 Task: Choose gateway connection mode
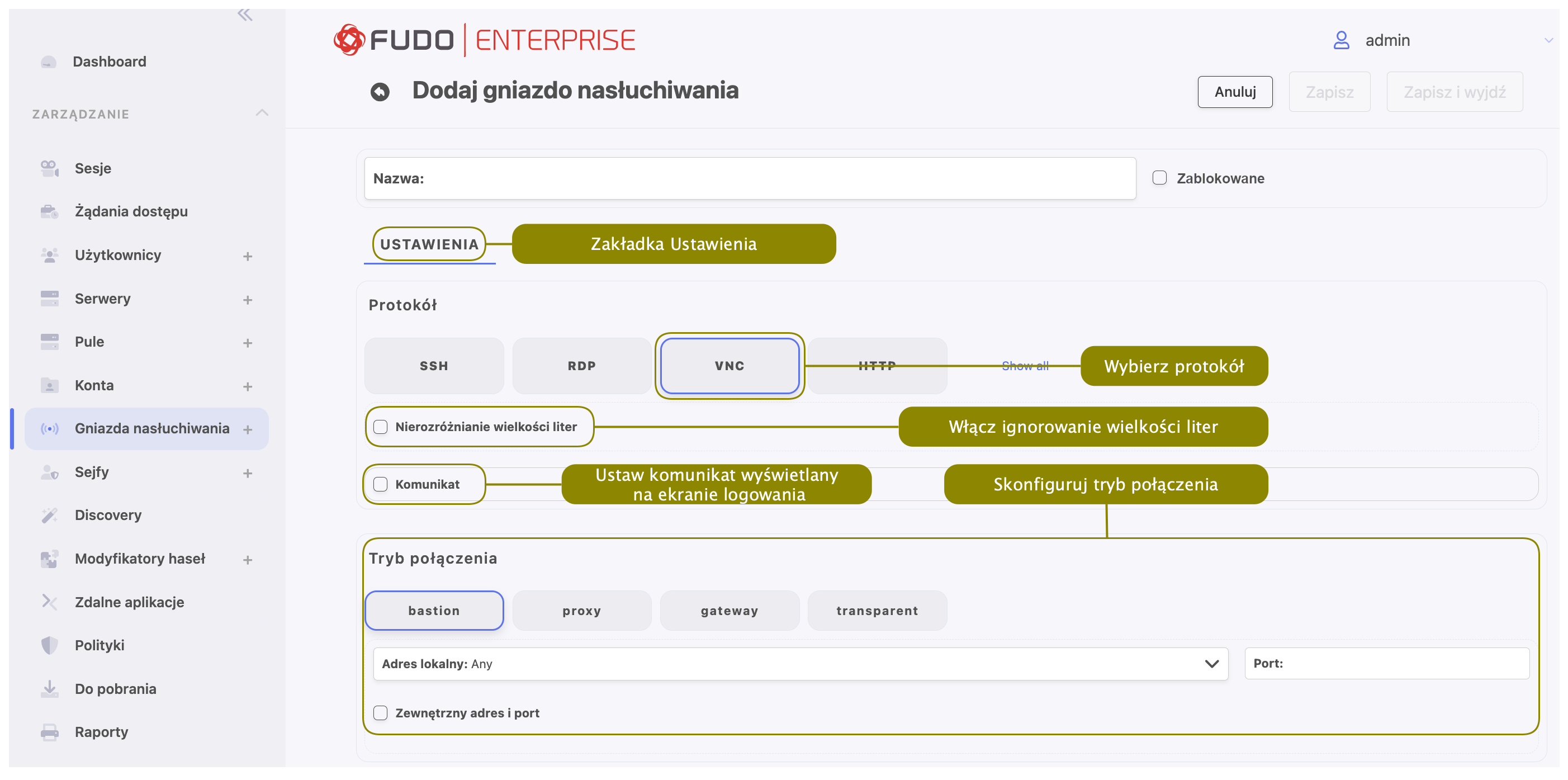pos(729,611)
